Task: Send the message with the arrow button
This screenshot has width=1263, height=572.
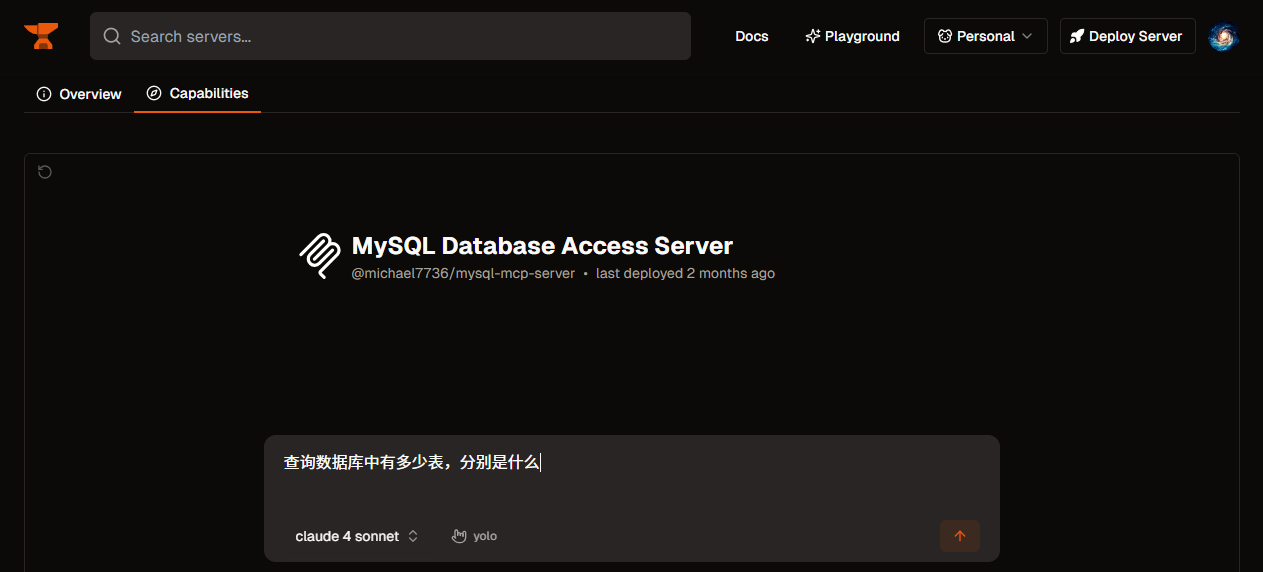Action: pyautogui.click(x=960, y=536)
